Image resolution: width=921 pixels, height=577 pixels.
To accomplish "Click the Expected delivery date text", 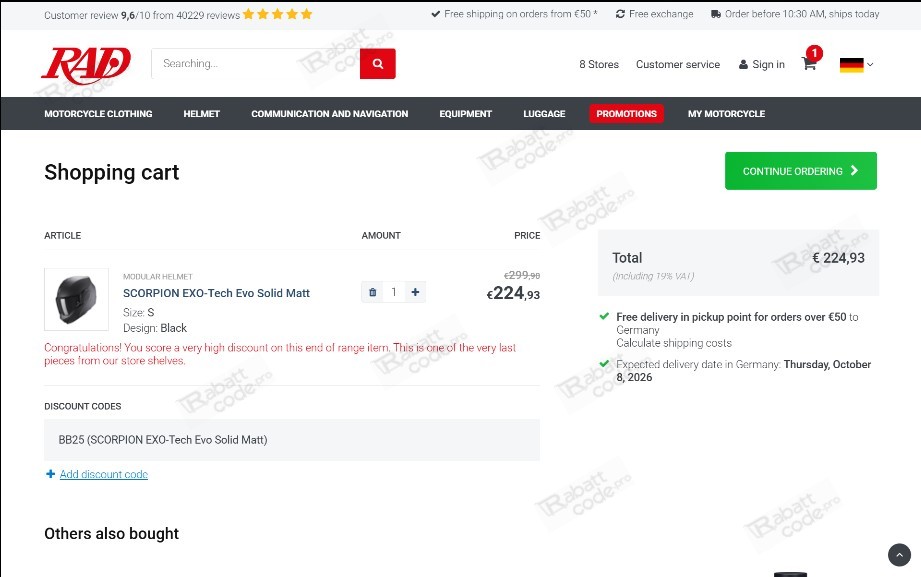I will 744,371.
